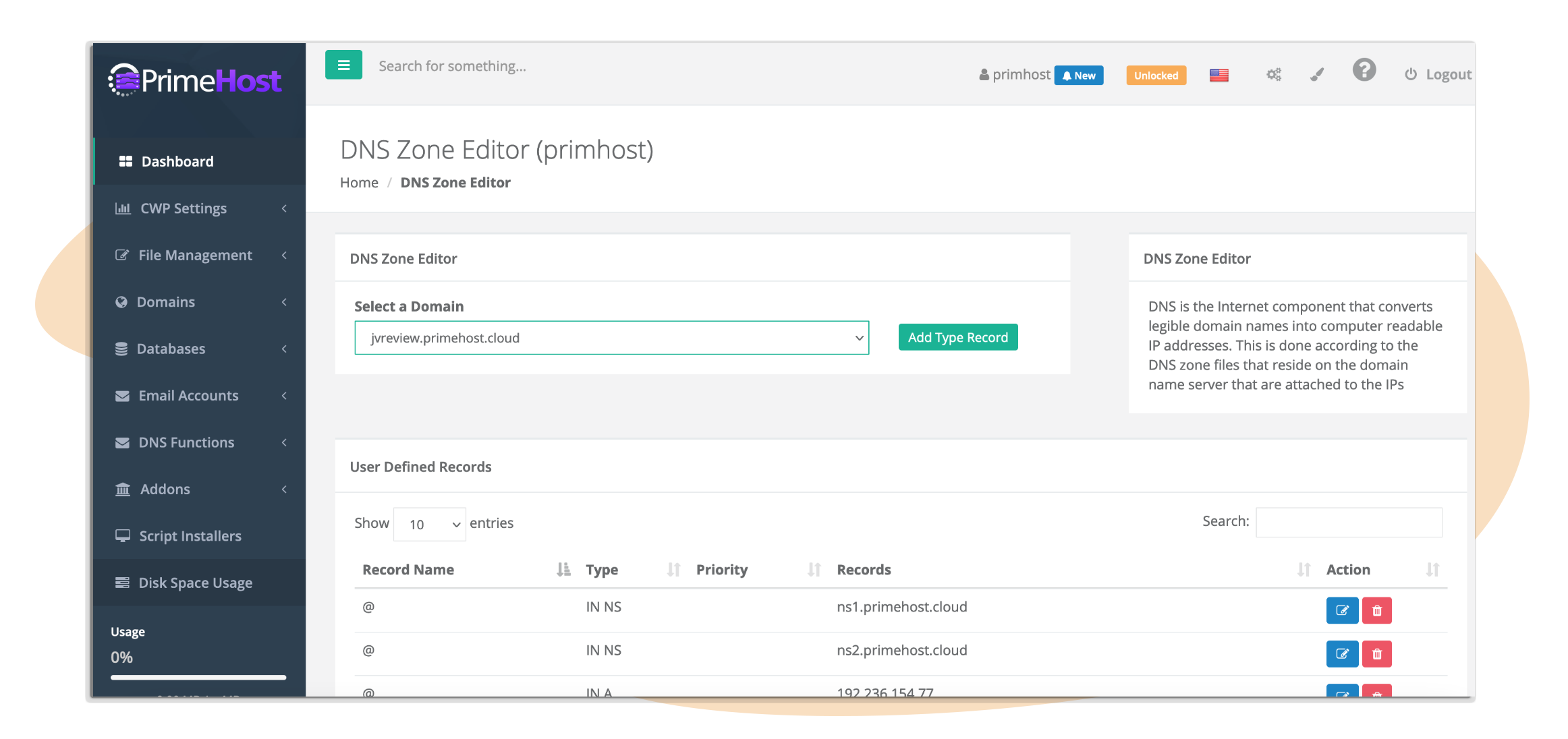
Task: Edit the ns1.primehost.cloud record
Action: click(x=1341, y=610)
